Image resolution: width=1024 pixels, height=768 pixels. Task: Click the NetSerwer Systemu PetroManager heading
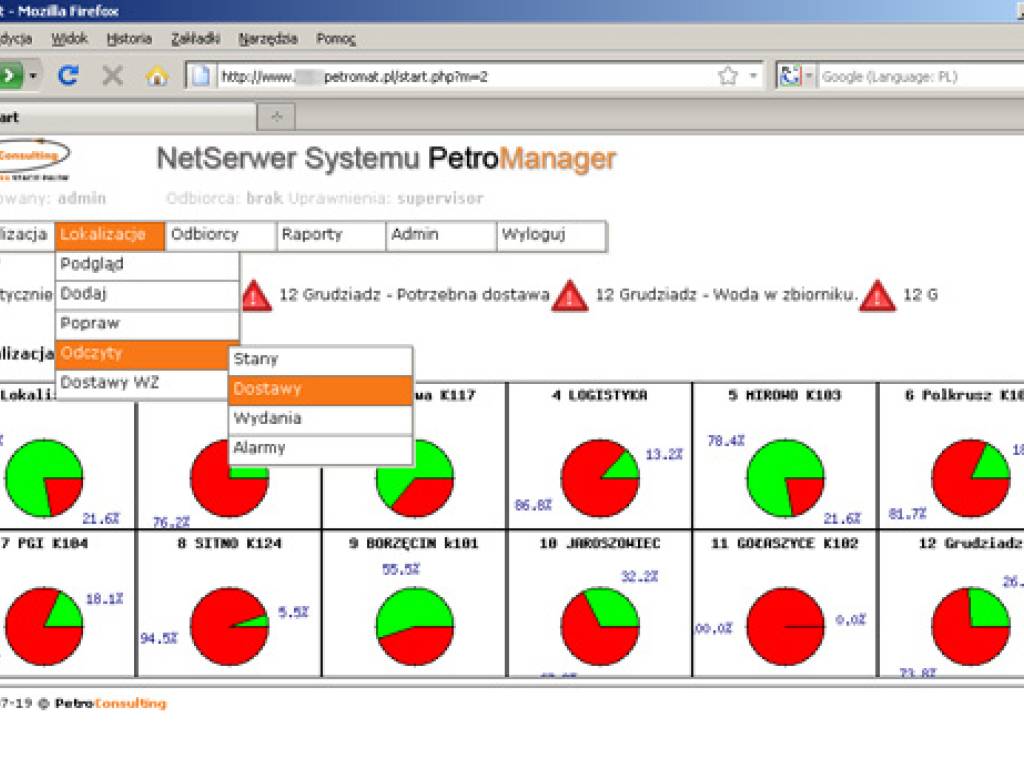click(387, 159)
